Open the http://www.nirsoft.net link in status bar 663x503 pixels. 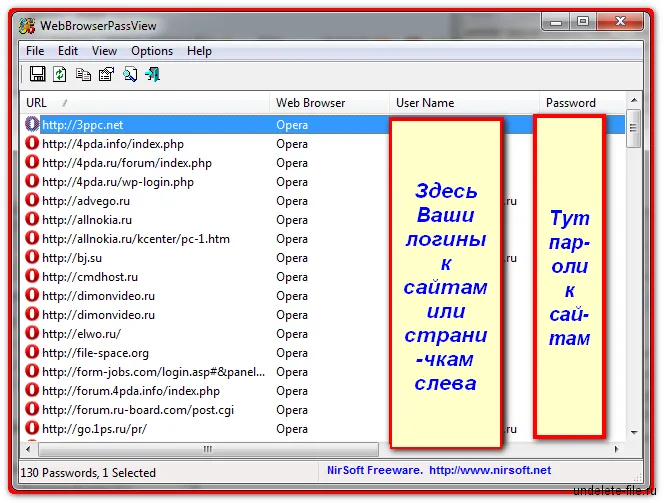coord(490,470)
